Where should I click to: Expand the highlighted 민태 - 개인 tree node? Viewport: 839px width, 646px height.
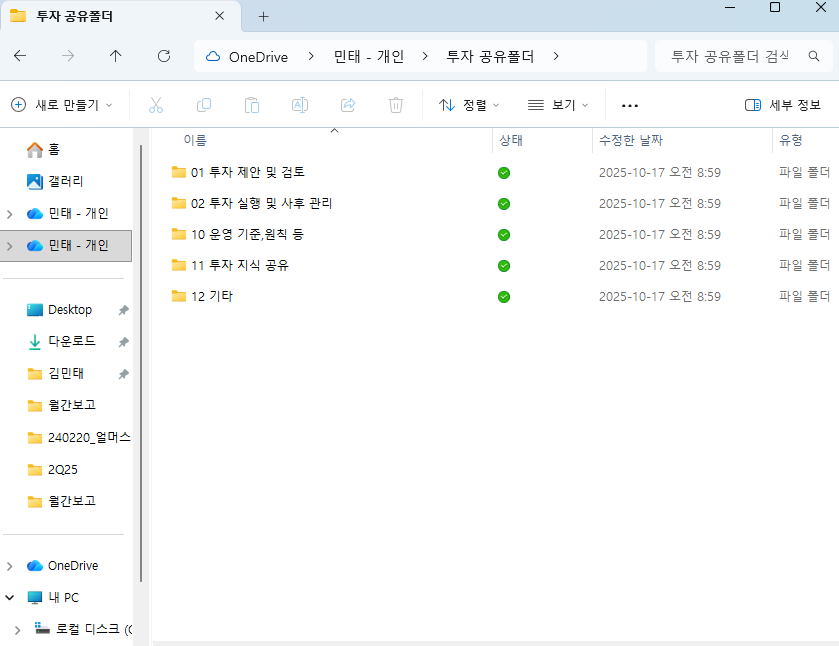click(10, 246)
